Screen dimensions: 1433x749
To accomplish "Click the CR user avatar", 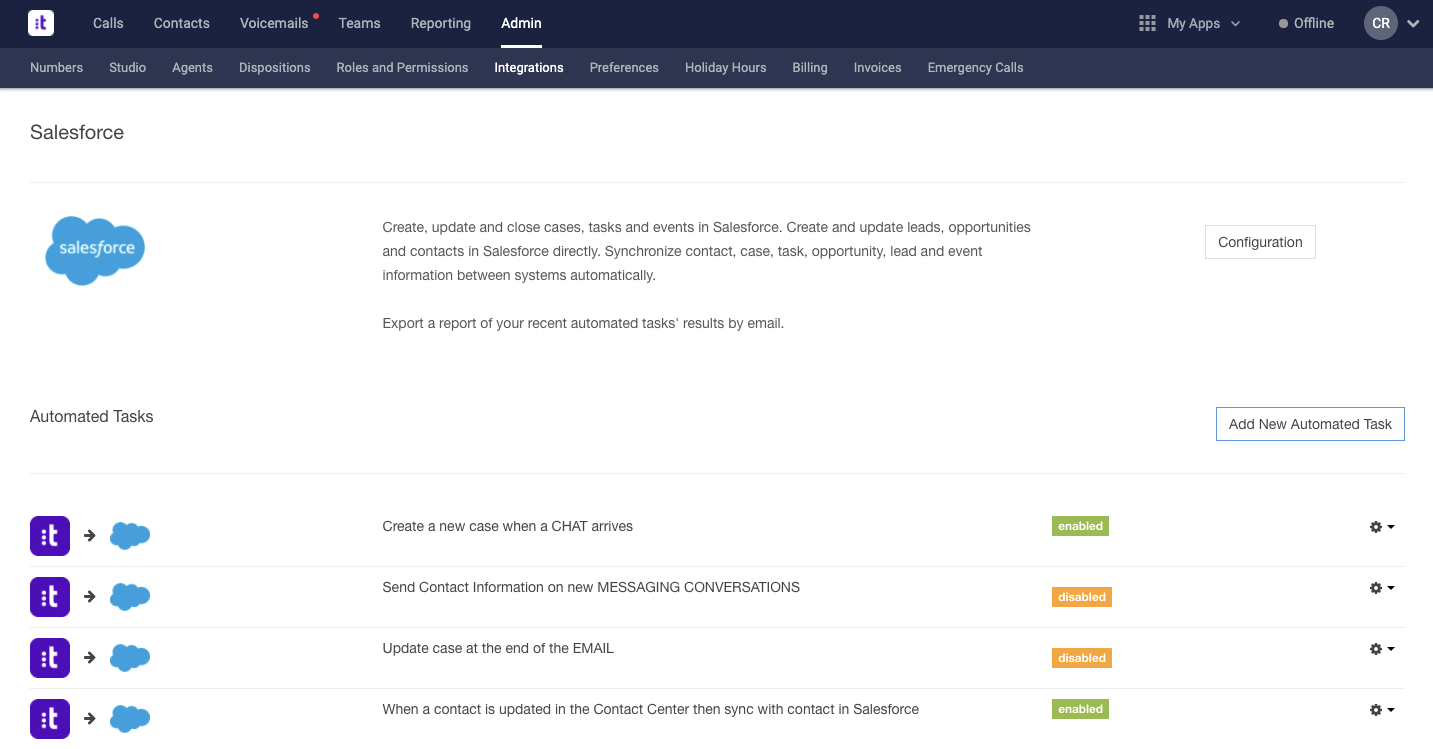I will (1380, 23).
